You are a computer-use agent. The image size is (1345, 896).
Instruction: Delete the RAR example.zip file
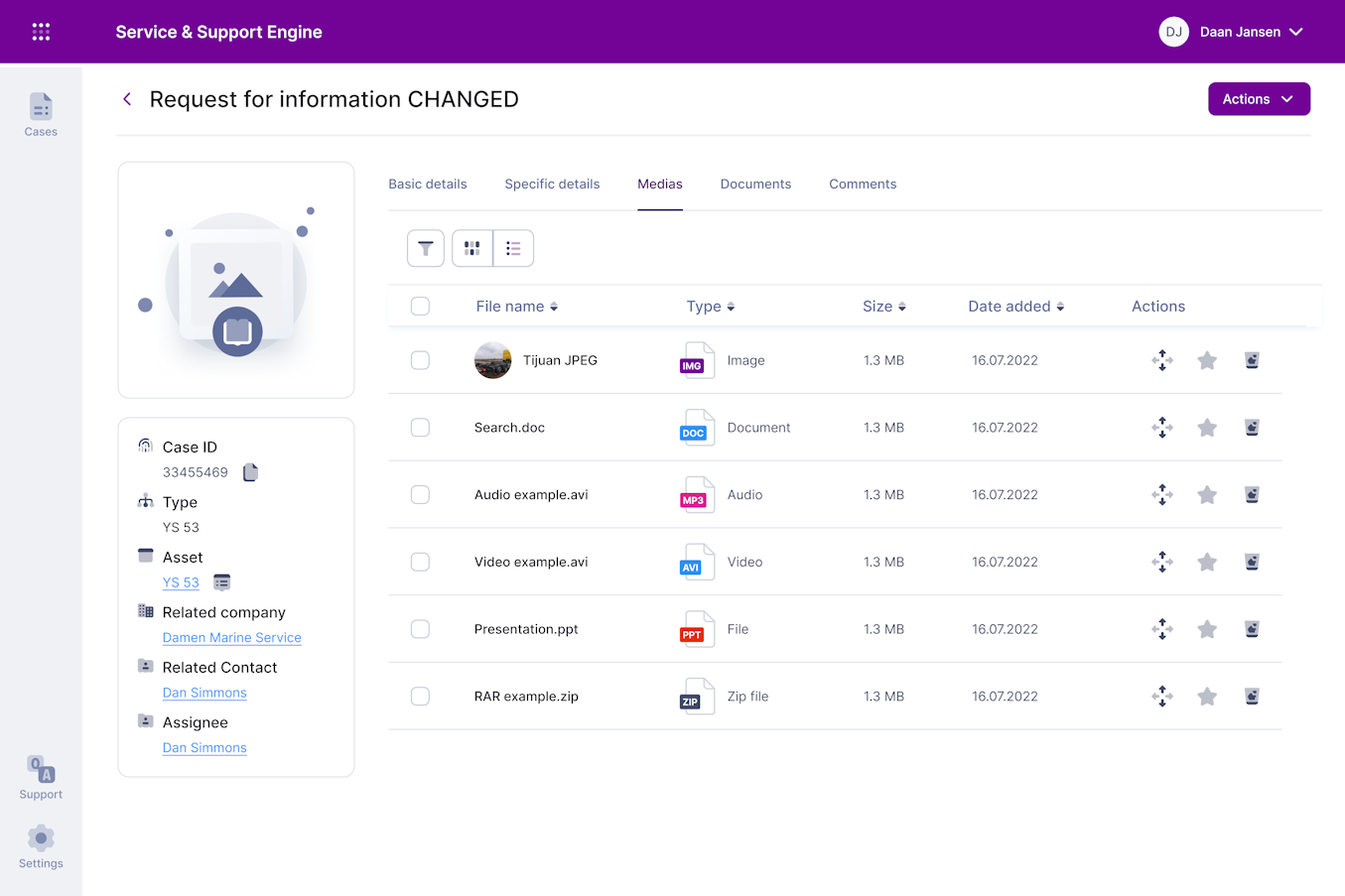(1252, 697)
